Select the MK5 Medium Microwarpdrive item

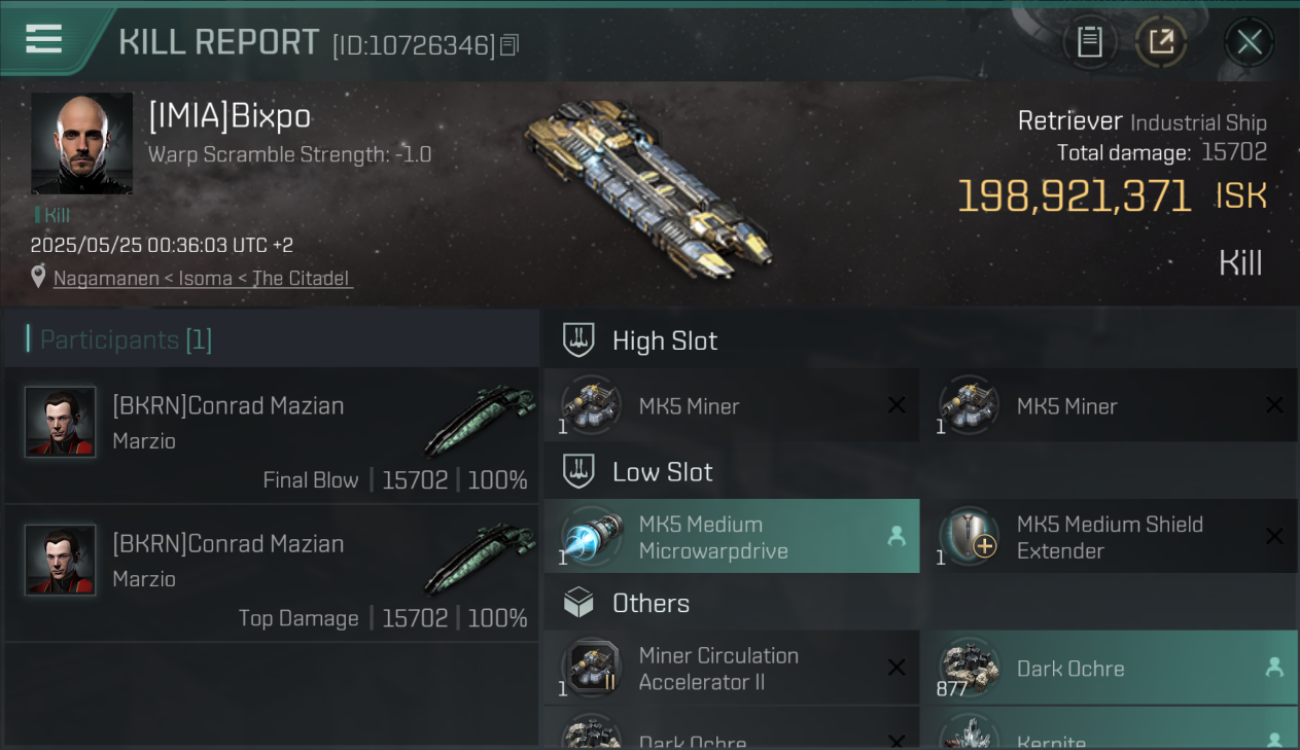point(731,536)
